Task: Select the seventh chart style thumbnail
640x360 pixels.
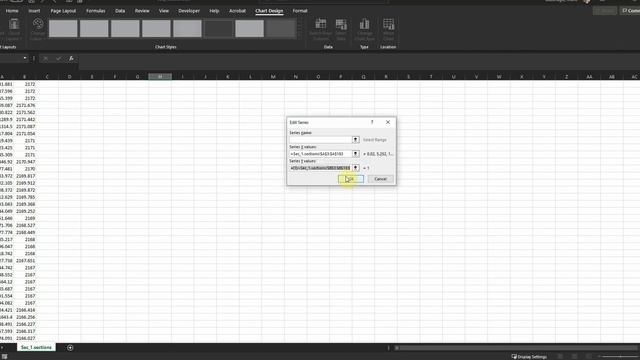Action: (x=249, y=29)
